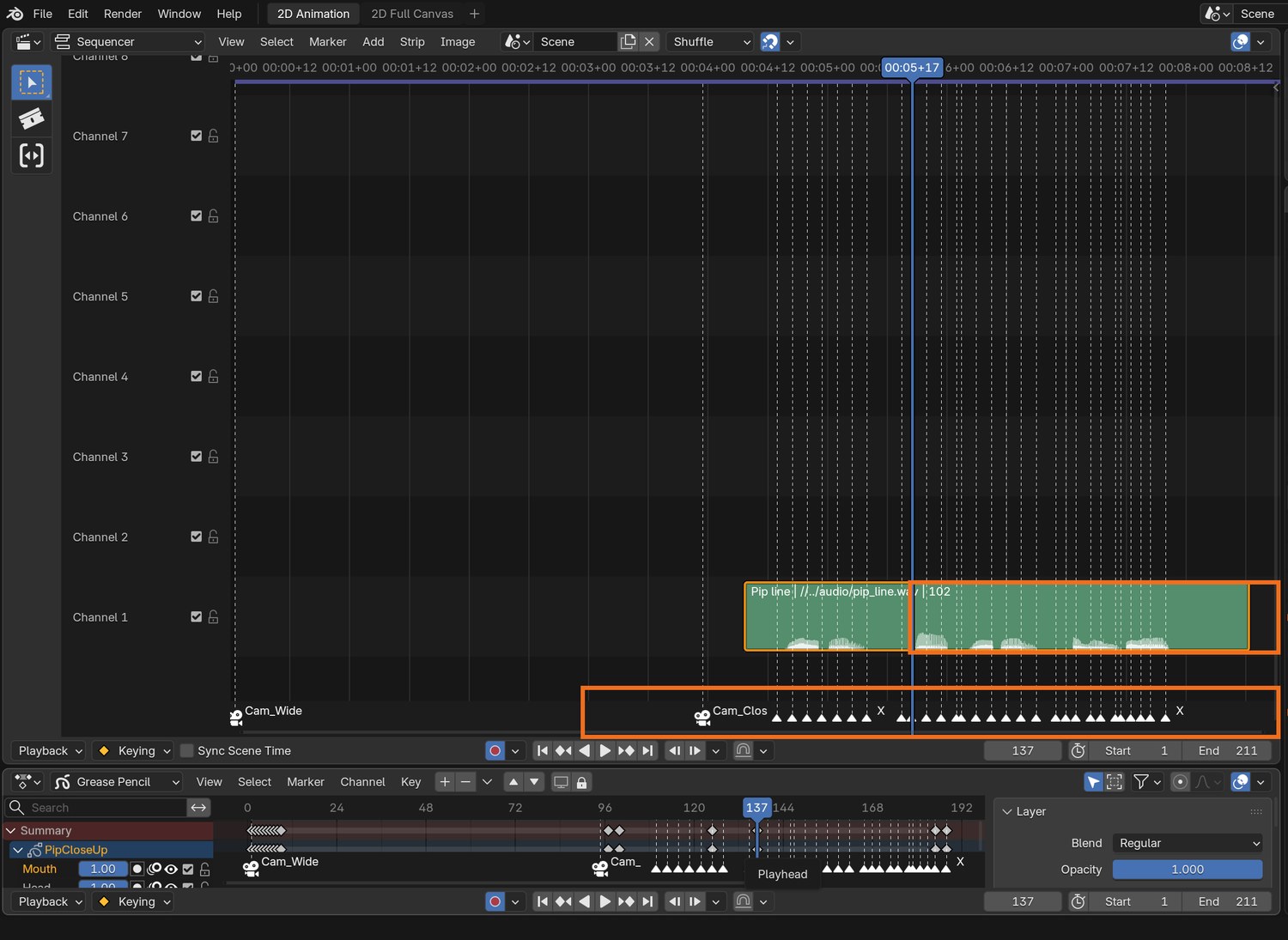
Task: Open Keying popover in Sequencer footer
Action: pyautogui.click(x=134, y=750)
